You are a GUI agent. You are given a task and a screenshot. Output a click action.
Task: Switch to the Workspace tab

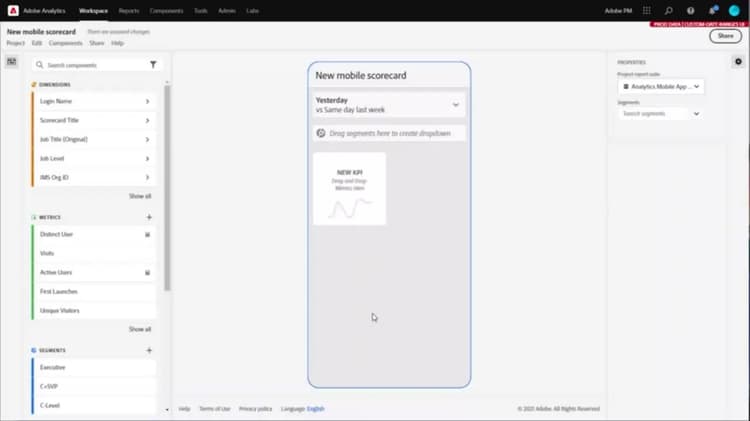(93, 11)
